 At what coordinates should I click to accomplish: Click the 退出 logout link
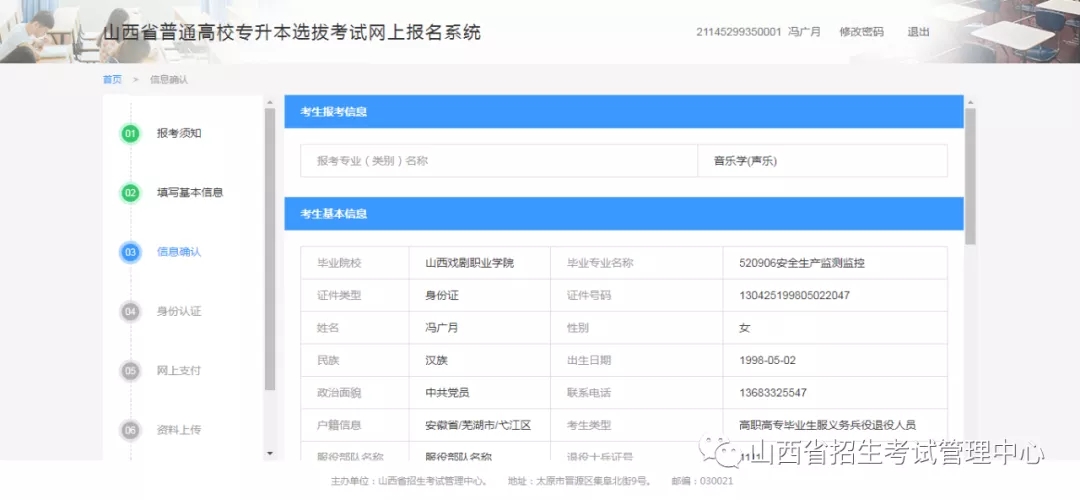coord(918,32)
